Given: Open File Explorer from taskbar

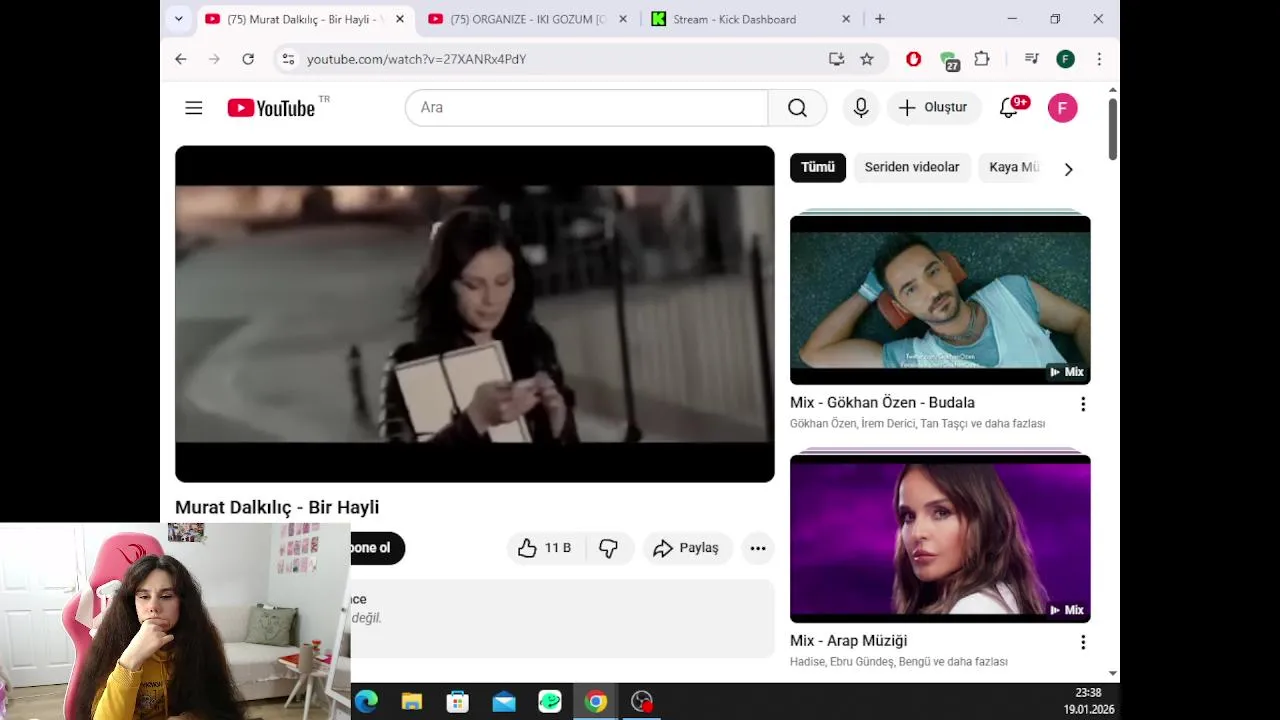Looking at the screenshot, I should 412,702.
